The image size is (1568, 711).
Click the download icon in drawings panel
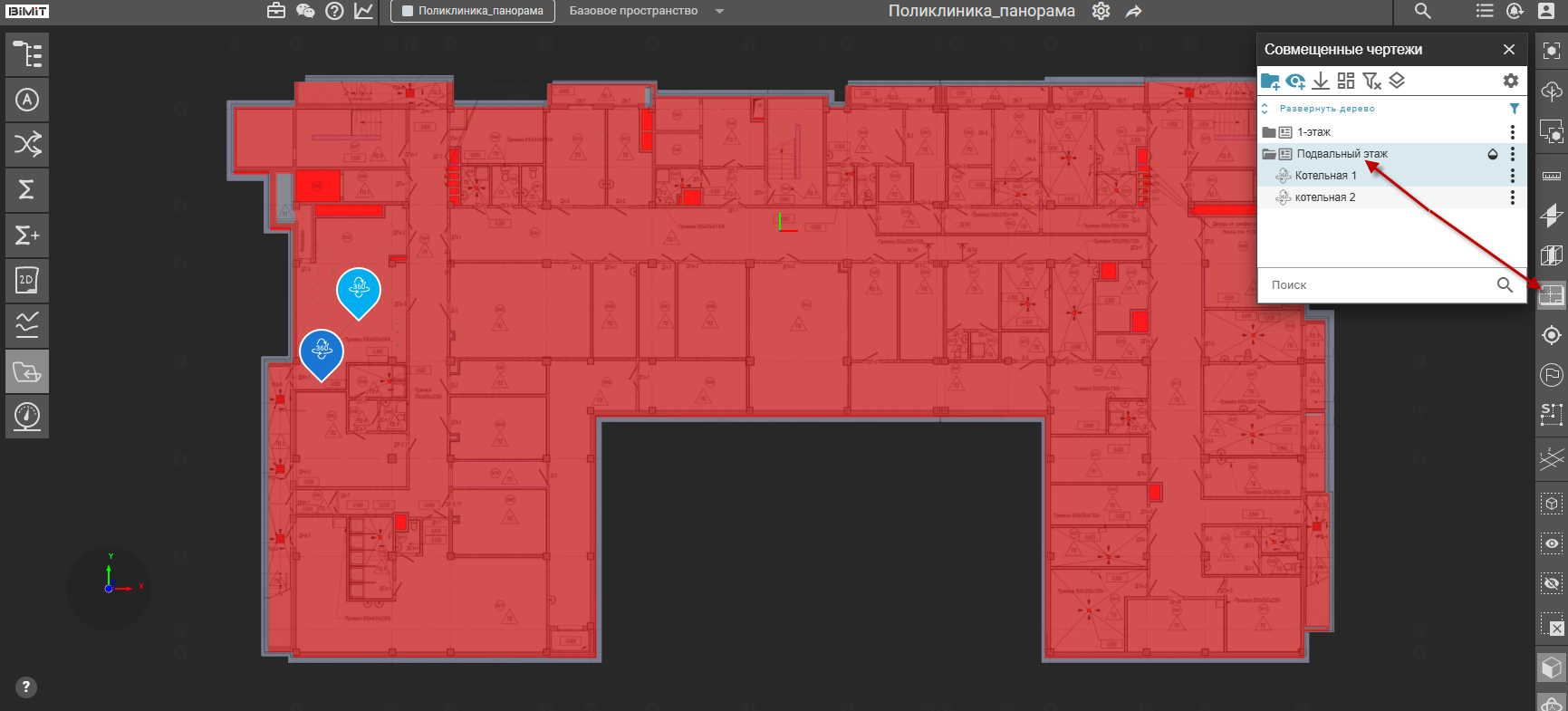(x=1321, y=82)
